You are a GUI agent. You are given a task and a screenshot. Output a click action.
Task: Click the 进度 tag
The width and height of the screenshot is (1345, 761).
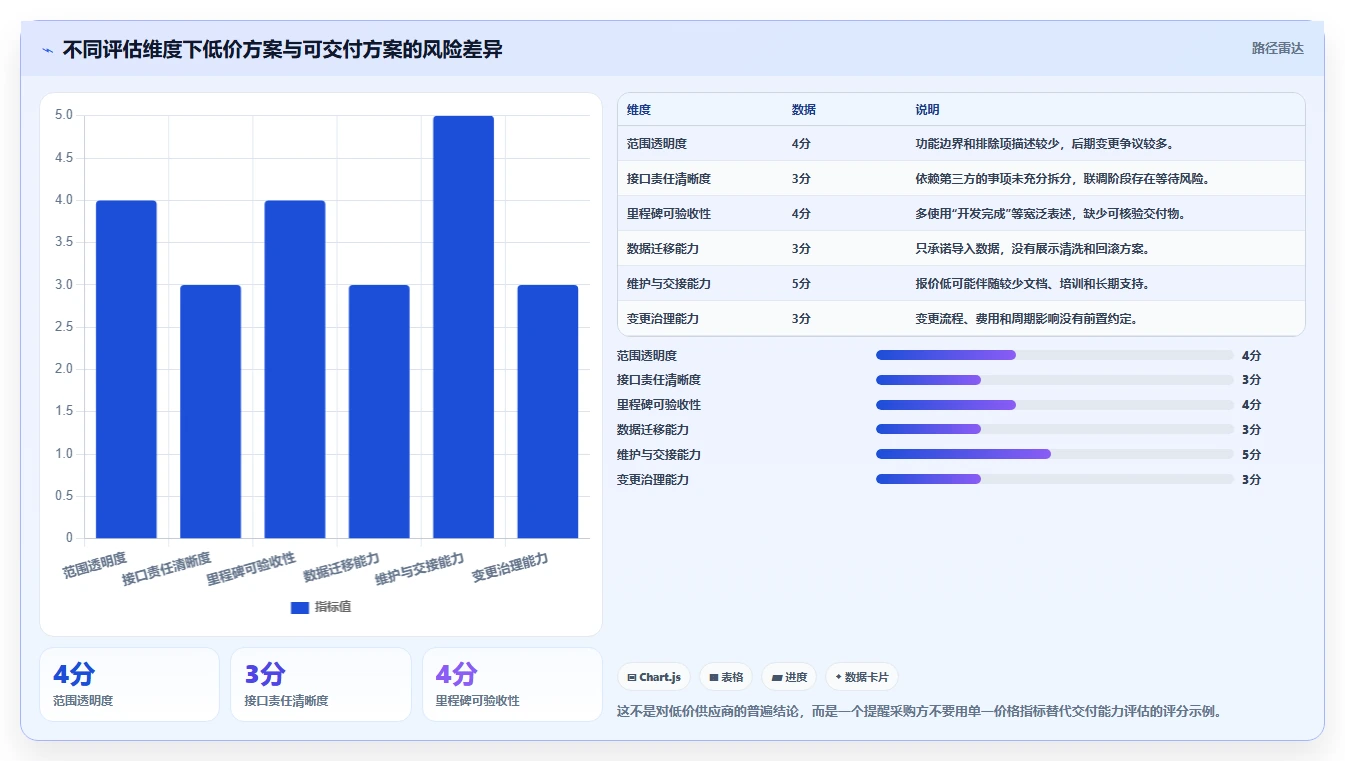(x=789, y=677)
